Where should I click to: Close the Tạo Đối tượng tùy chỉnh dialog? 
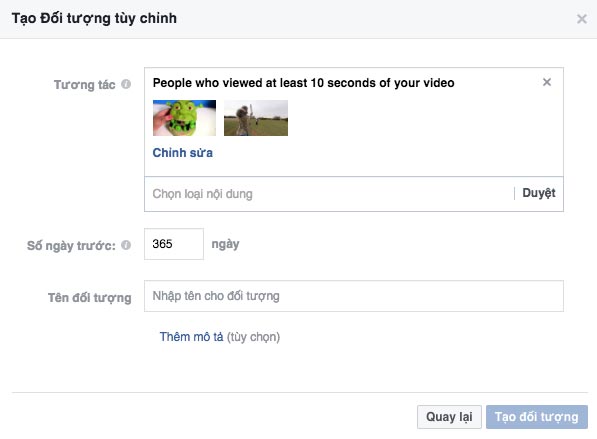coord(581,19)
